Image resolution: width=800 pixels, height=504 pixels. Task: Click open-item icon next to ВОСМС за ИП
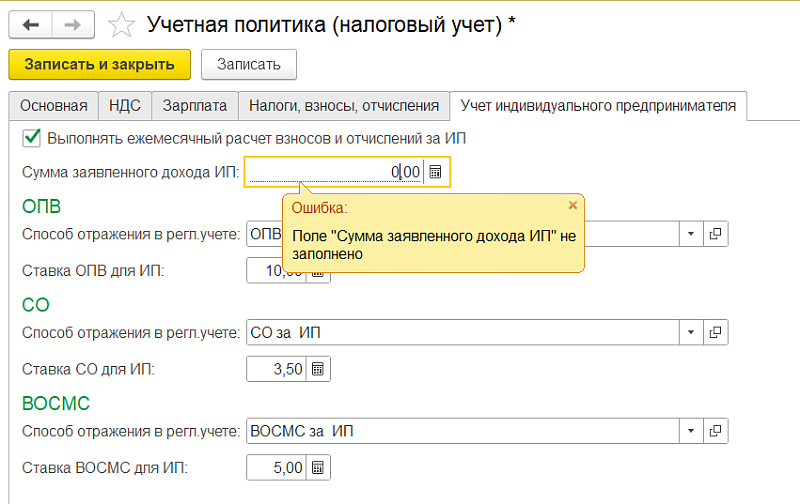pos(716,431)
